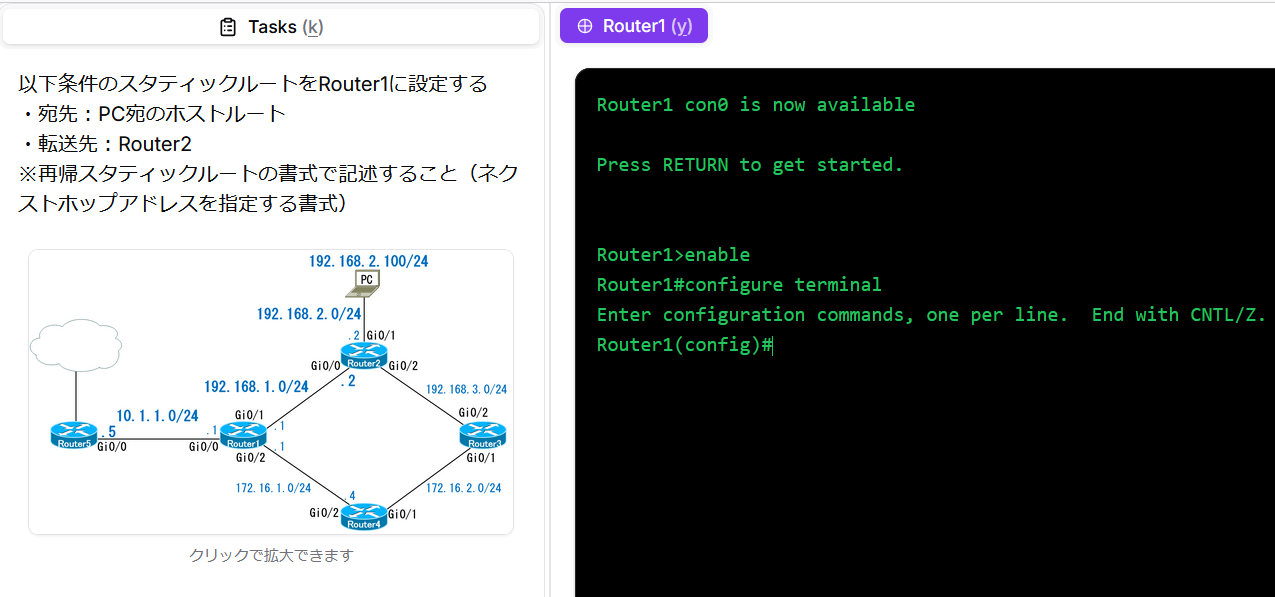Click the plus-circle icon on Router1 button
The width and height of the screenshot is (1275, 597).
click(585, 26)
